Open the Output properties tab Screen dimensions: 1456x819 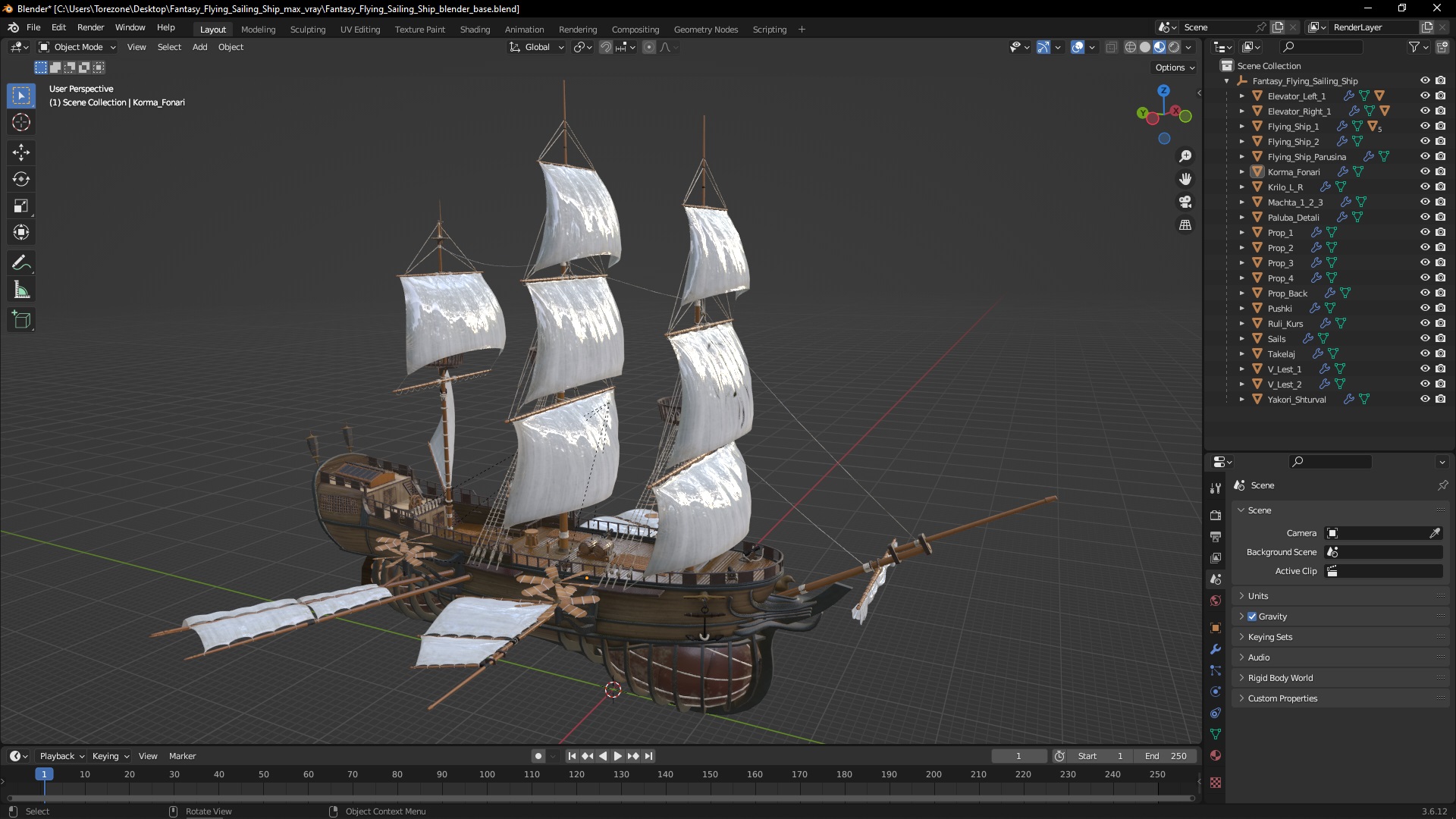[x=1216, y=537]
